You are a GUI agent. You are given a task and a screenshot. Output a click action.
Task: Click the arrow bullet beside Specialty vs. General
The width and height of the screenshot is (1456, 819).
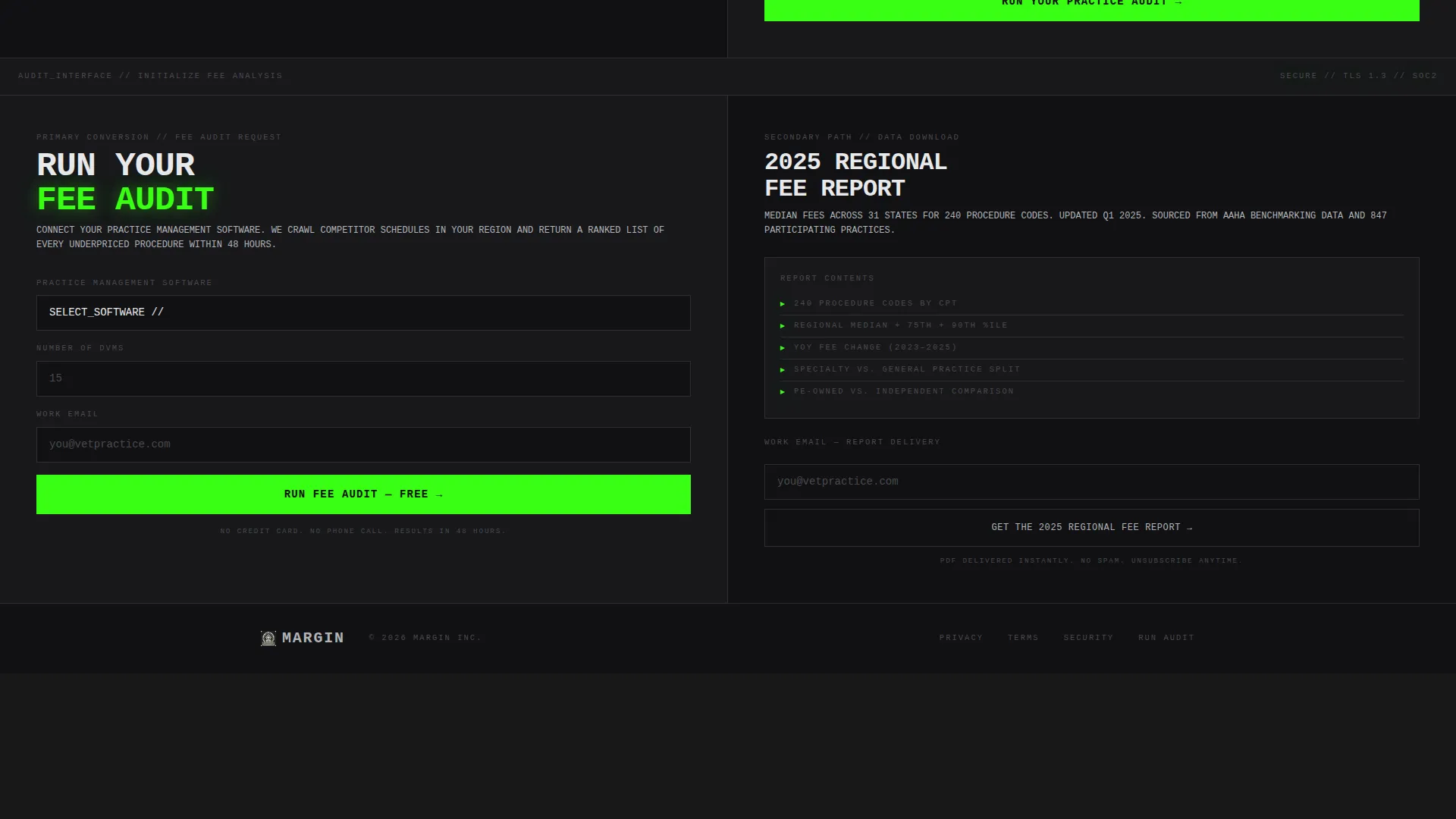783,370
